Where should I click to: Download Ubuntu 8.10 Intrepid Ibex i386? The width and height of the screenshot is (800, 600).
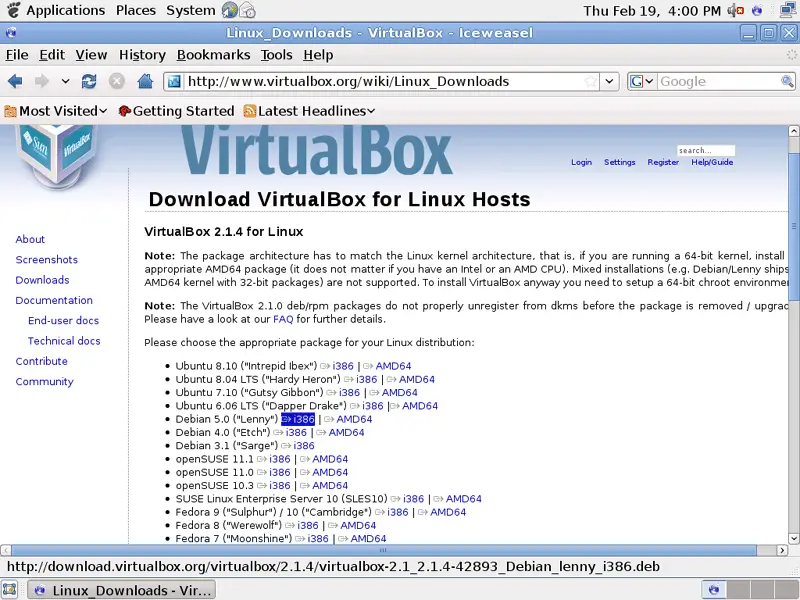[343, 366]
